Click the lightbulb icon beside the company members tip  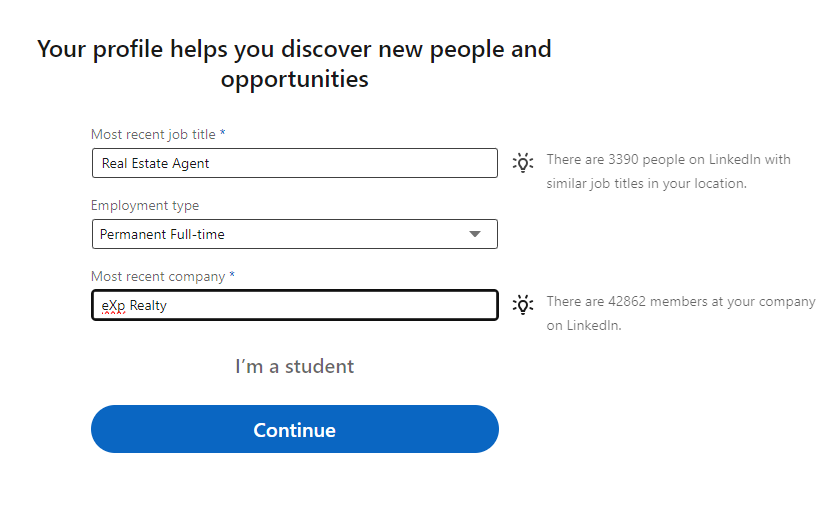coord(522,304)
